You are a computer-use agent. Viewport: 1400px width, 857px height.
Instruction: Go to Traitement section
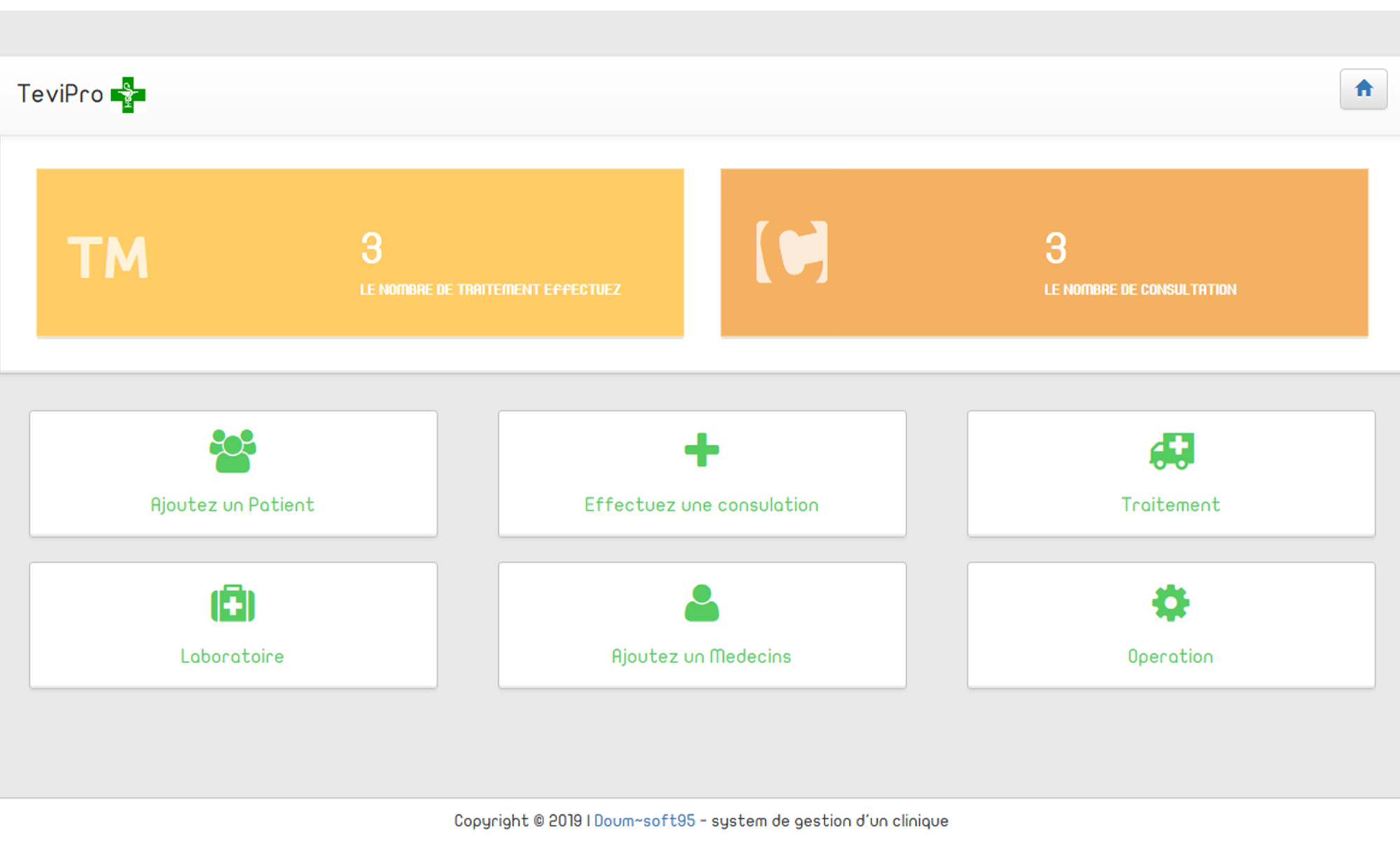coord(1170,505)
